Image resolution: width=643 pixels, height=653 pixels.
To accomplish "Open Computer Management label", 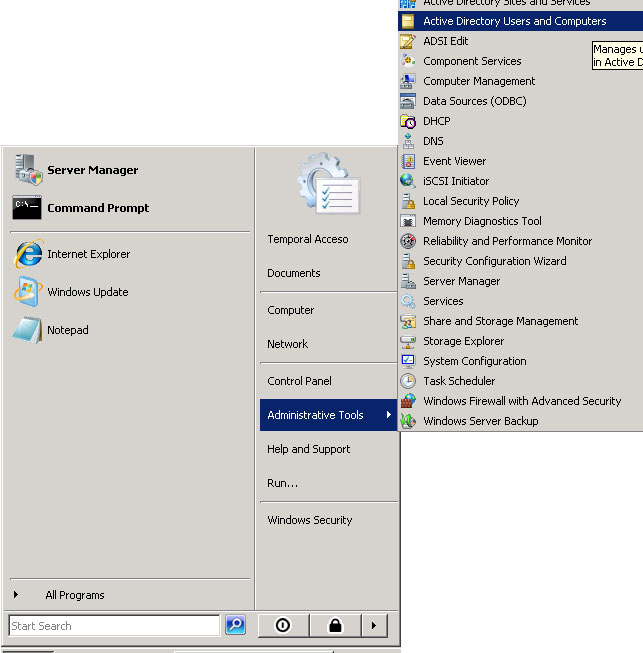I will click(x=479, y=81).
